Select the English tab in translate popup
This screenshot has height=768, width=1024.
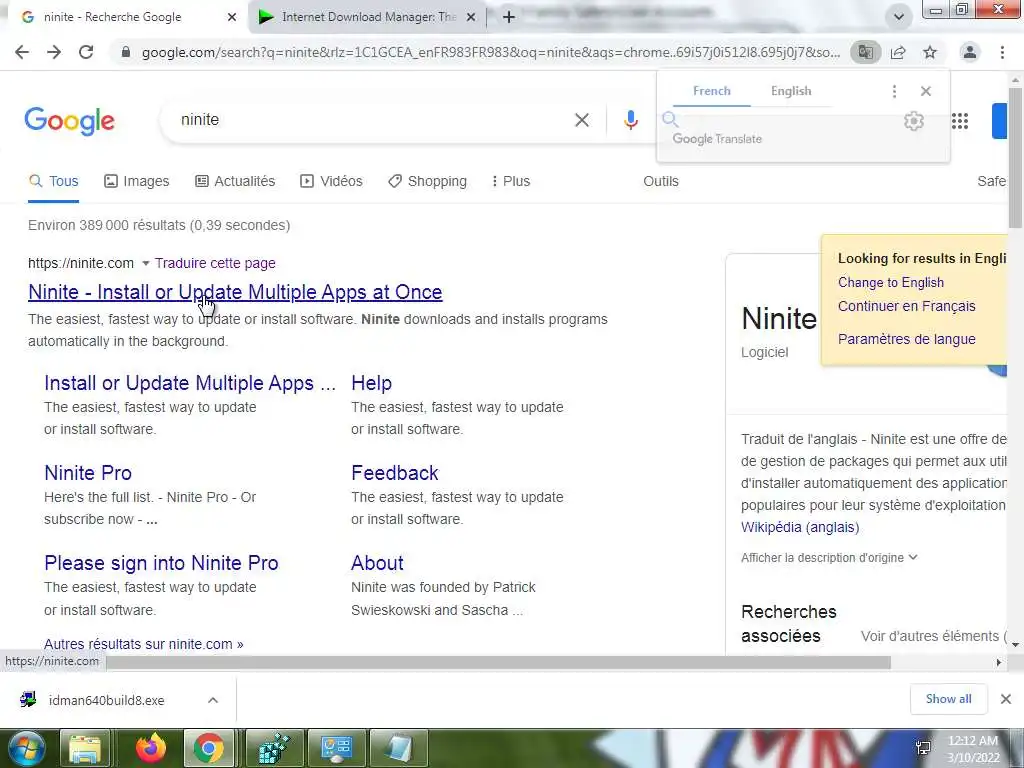tap(791, 91)
